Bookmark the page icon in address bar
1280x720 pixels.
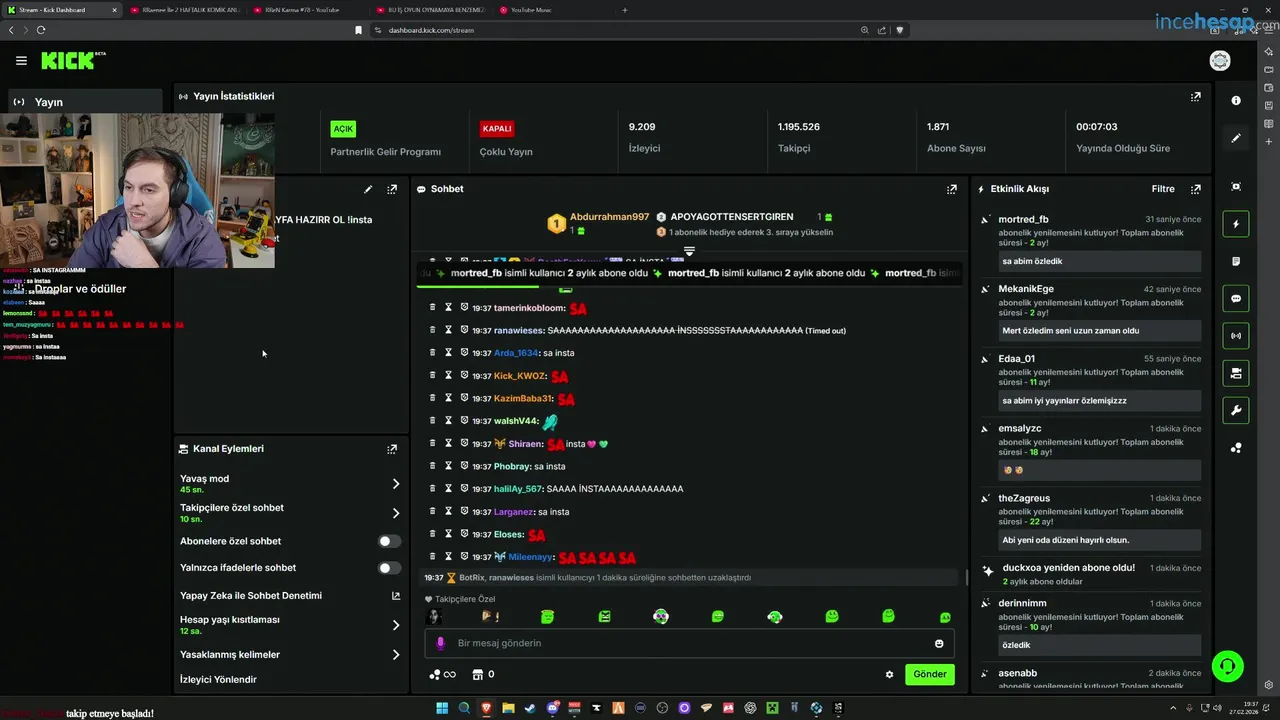358,30
